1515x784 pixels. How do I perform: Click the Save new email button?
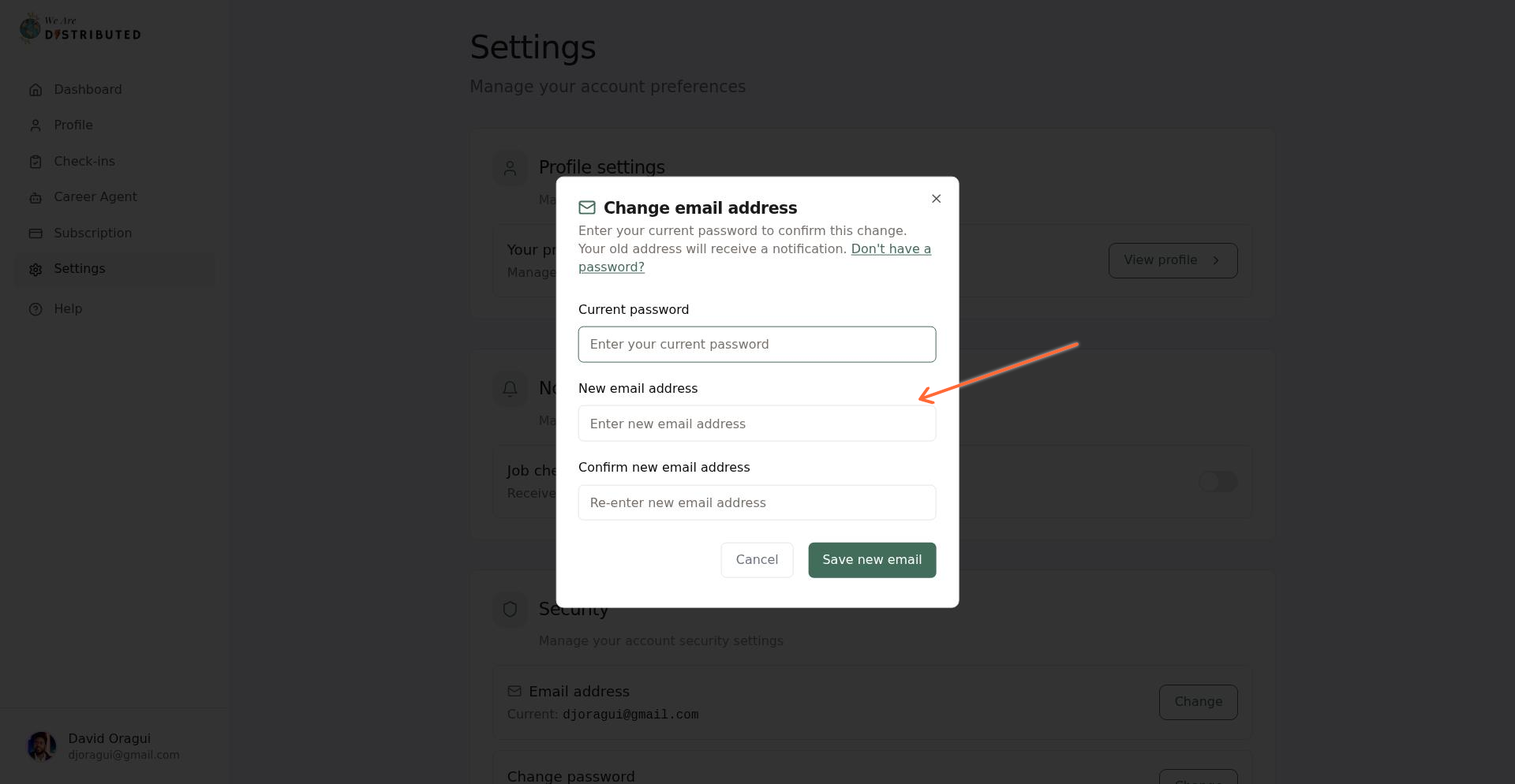(x=872, y=560)
